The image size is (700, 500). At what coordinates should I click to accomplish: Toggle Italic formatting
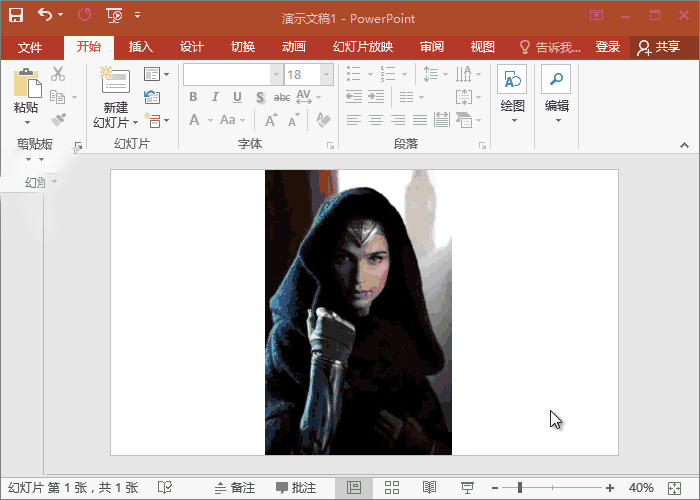[215, 97]
